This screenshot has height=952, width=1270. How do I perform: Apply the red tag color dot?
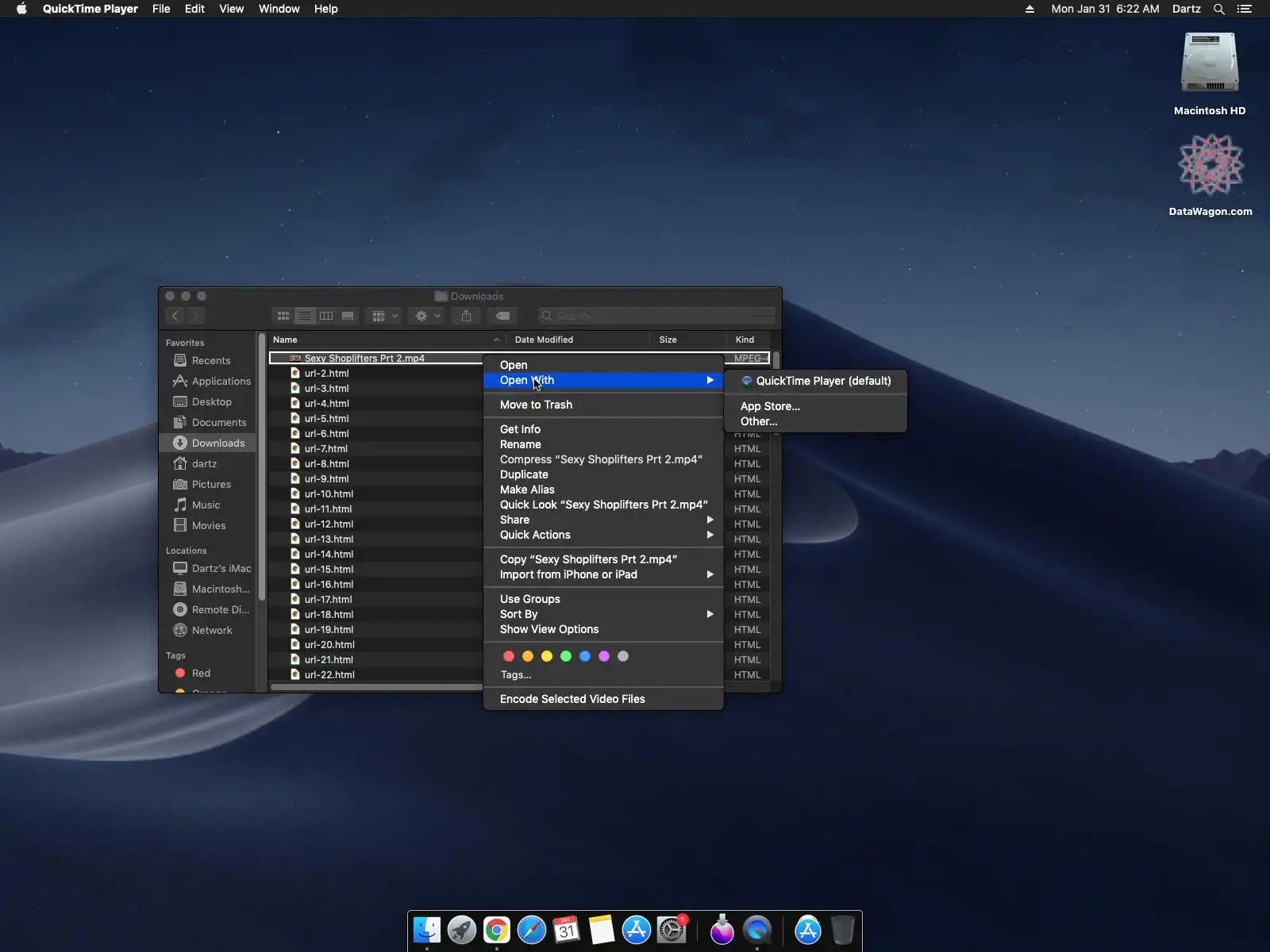[x=509, y=656]
